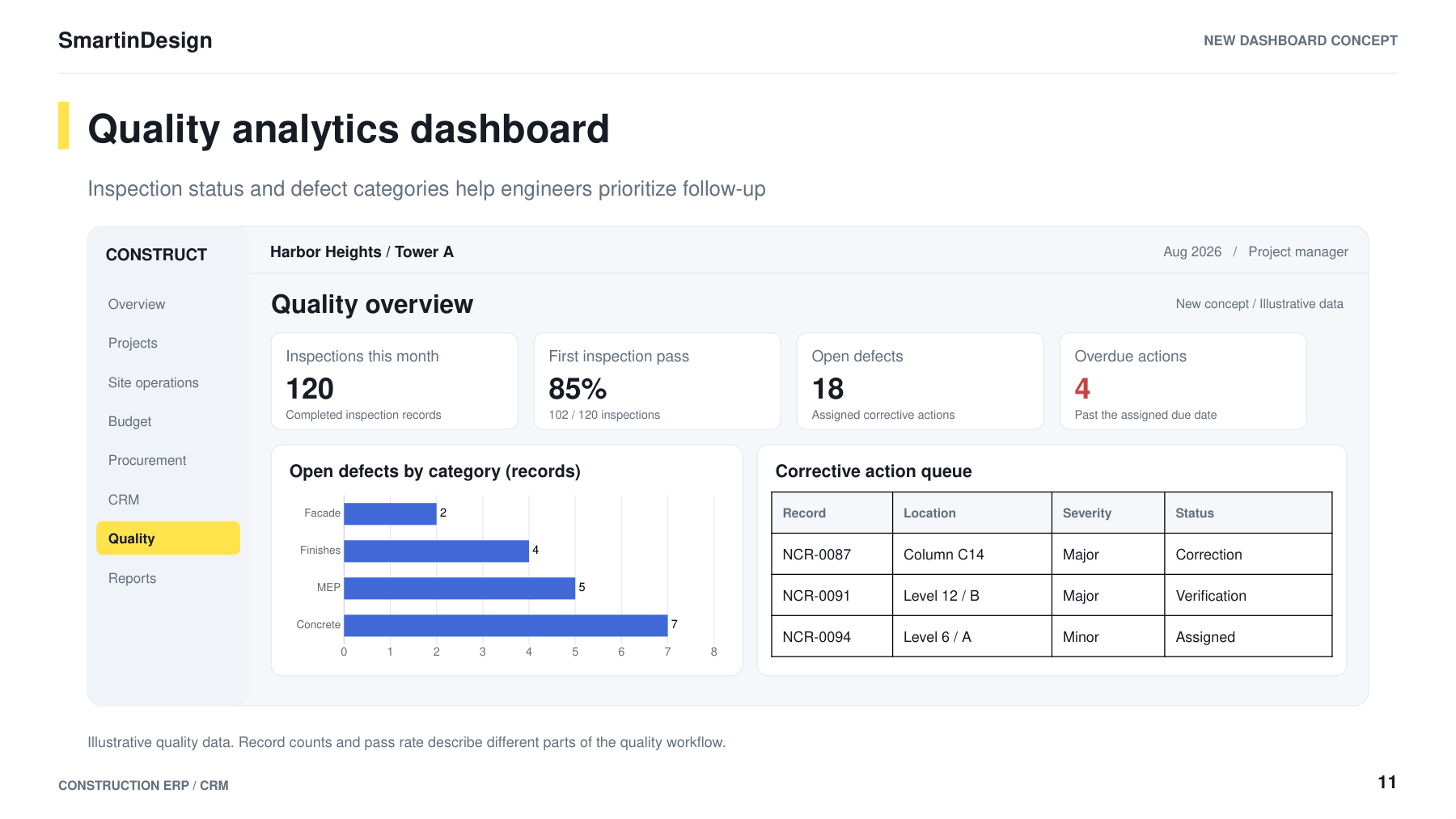Go to Projects in the sidebar

[x=133, y=343]
